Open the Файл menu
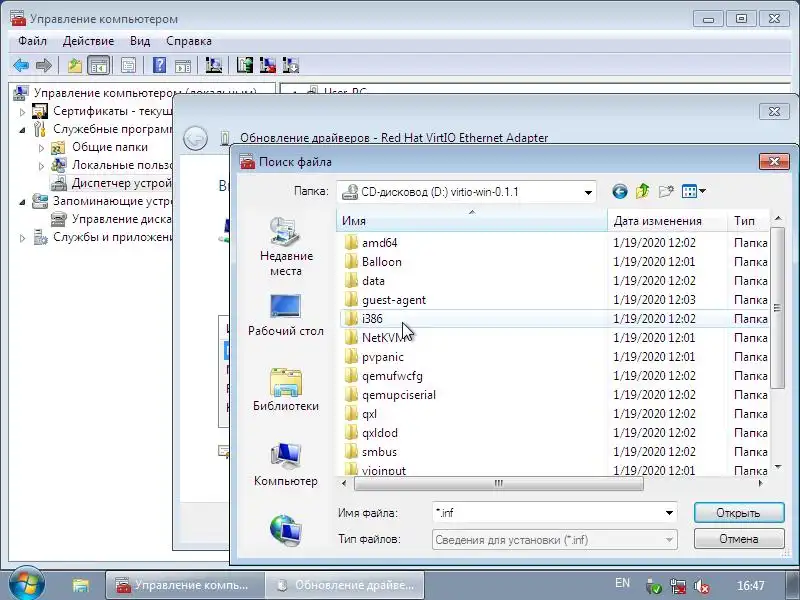Image resolution: width=800 pixels, height=600 pixels. 32,41
